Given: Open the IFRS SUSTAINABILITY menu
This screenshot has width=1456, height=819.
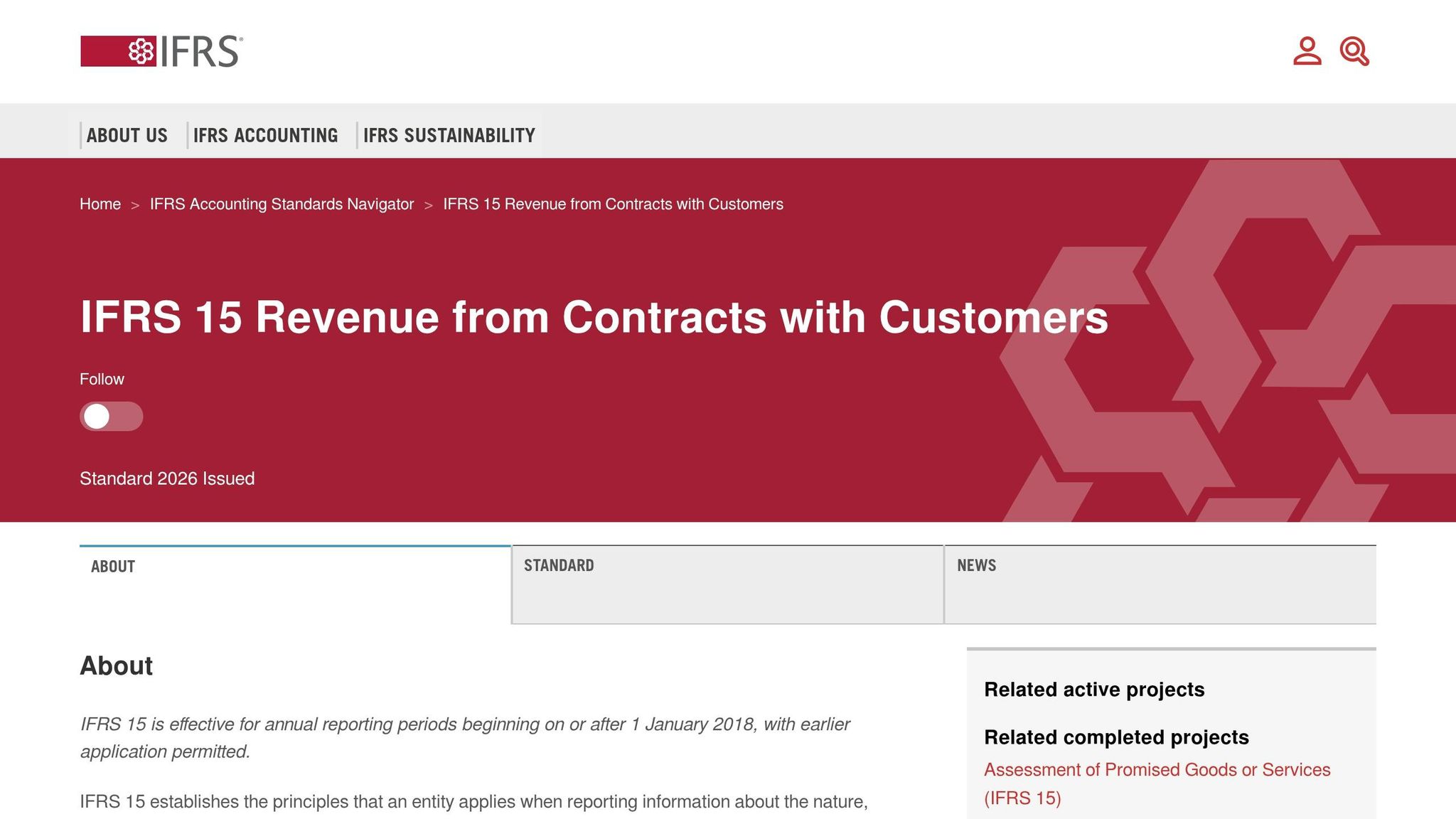Looking at the screenshot, I should pyautogui.click(x=449, y=135).
